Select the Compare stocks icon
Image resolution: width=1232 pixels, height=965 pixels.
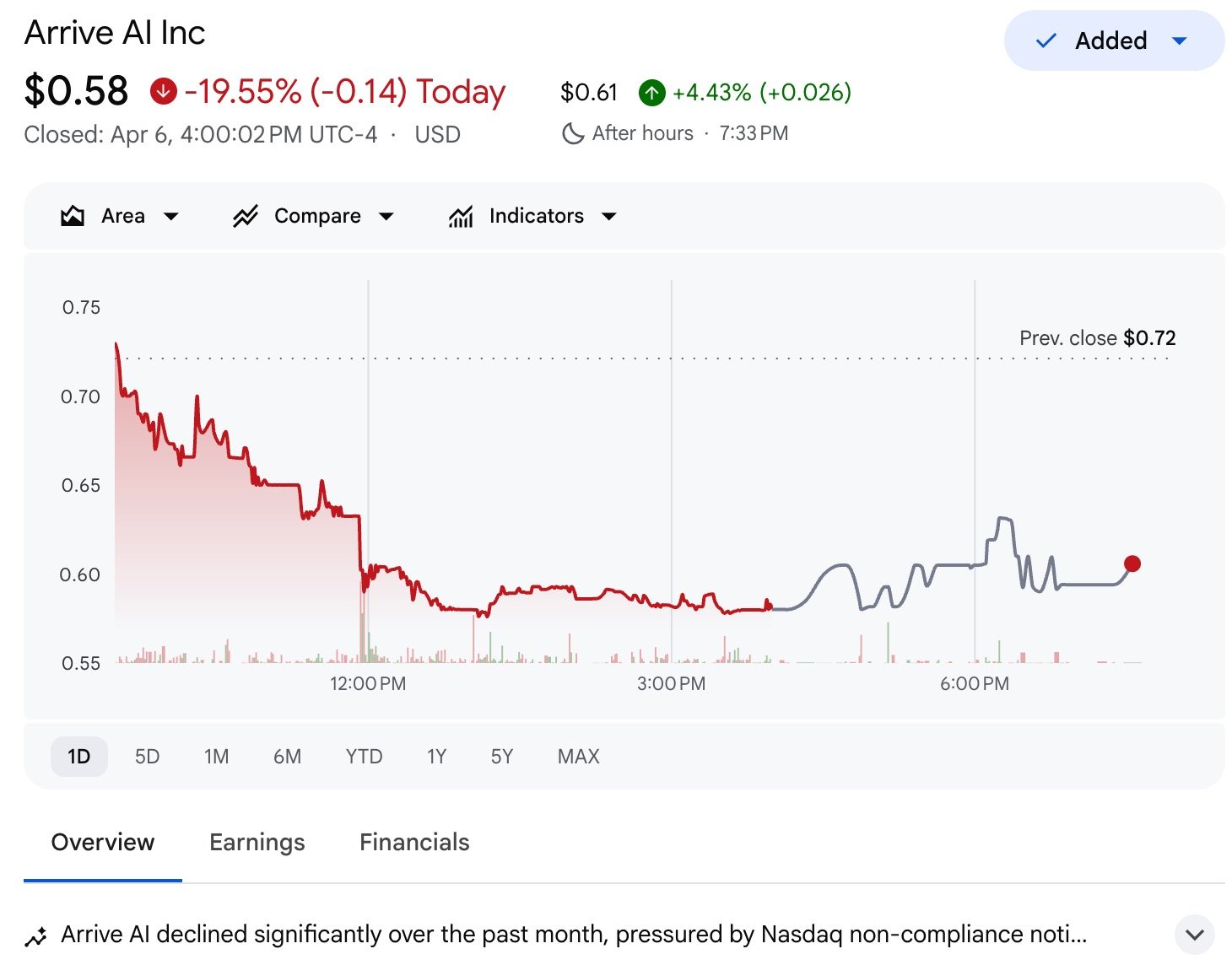[x=246, y=216]
